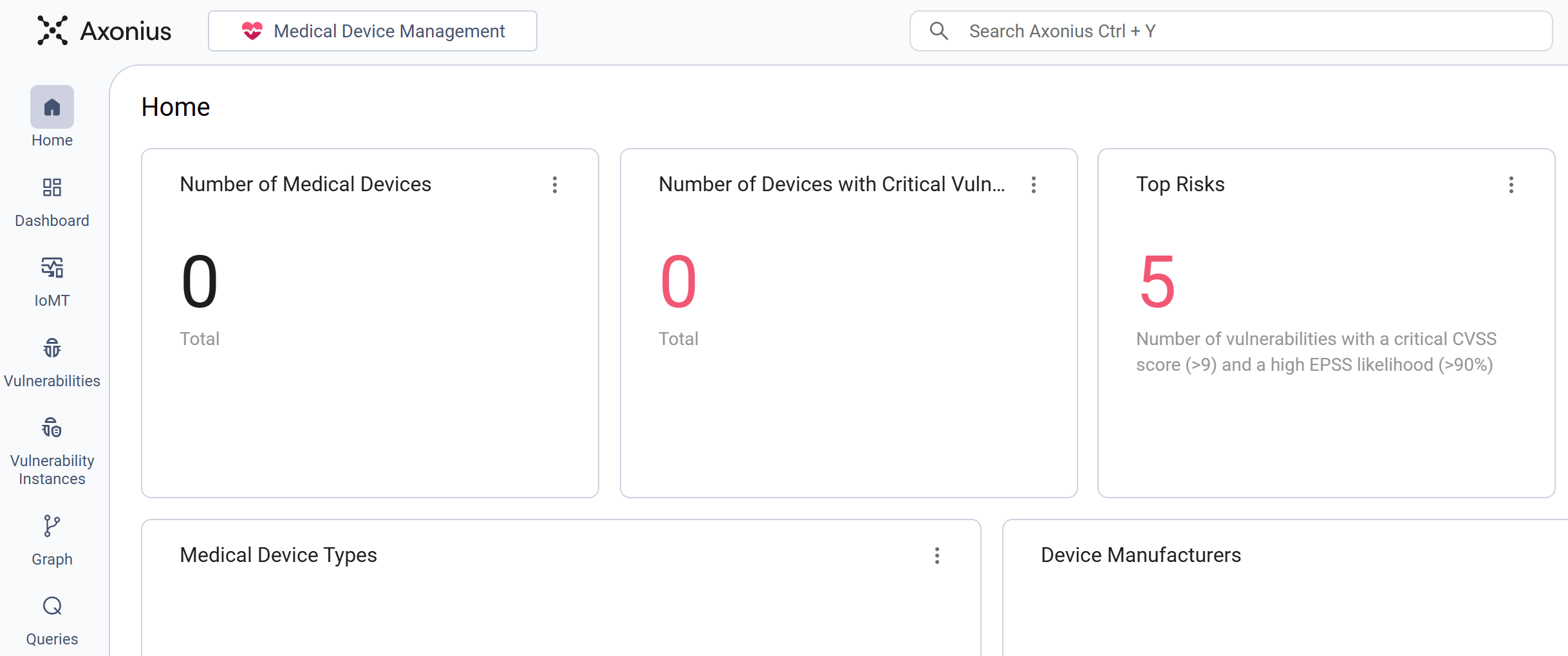The height and width of the screenshot is (656, 1568).
Task: Click the Axonius logo icon
Action: coord(52,30)
